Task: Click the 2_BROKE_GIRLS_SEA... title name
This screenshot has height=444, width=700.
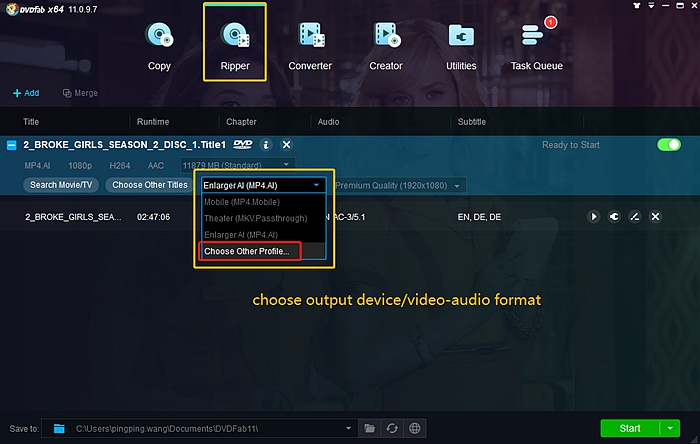Action: (73, 217)
